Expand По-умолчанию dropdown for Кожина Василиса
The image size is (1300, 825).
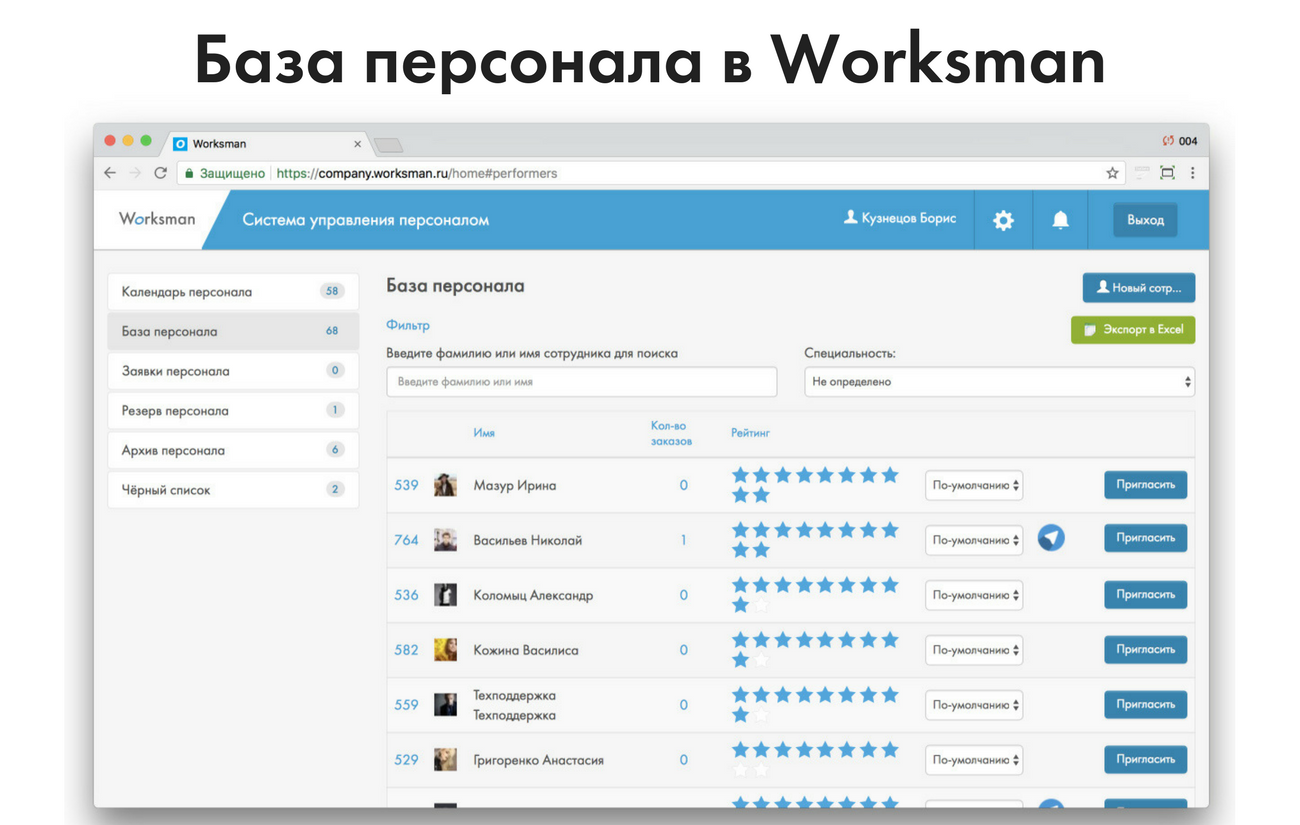click(973, 650)
